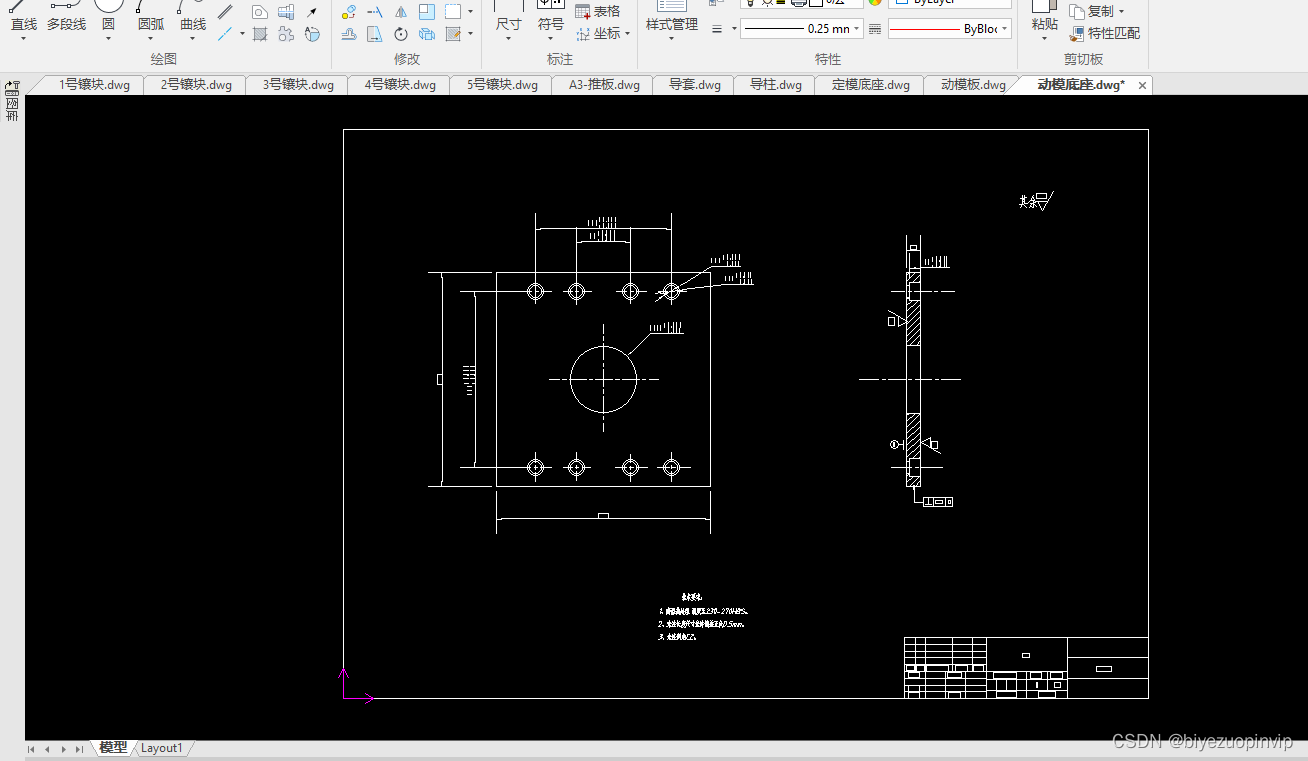1308x761 pixels.
Task: Open the 导柱.dwg tab
Action: click(775, 85)
